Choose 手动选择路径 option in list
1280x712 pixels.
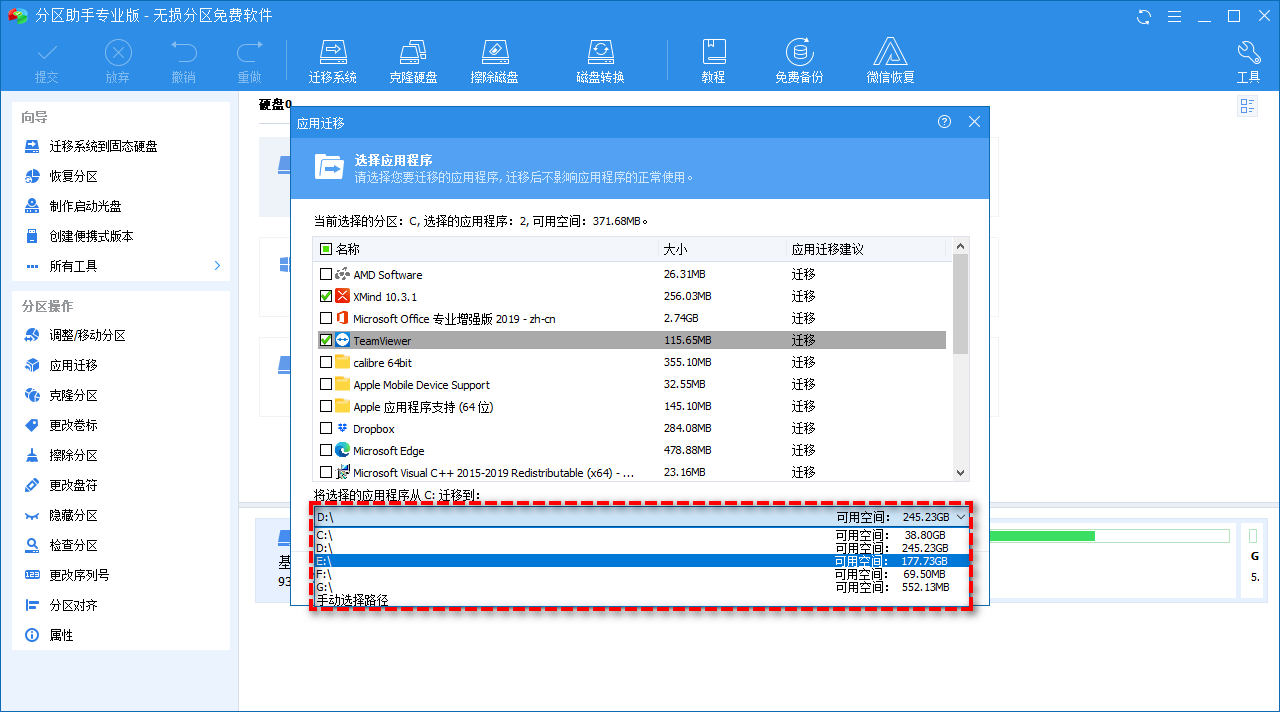pyautogui.click(x=353, y=600)
